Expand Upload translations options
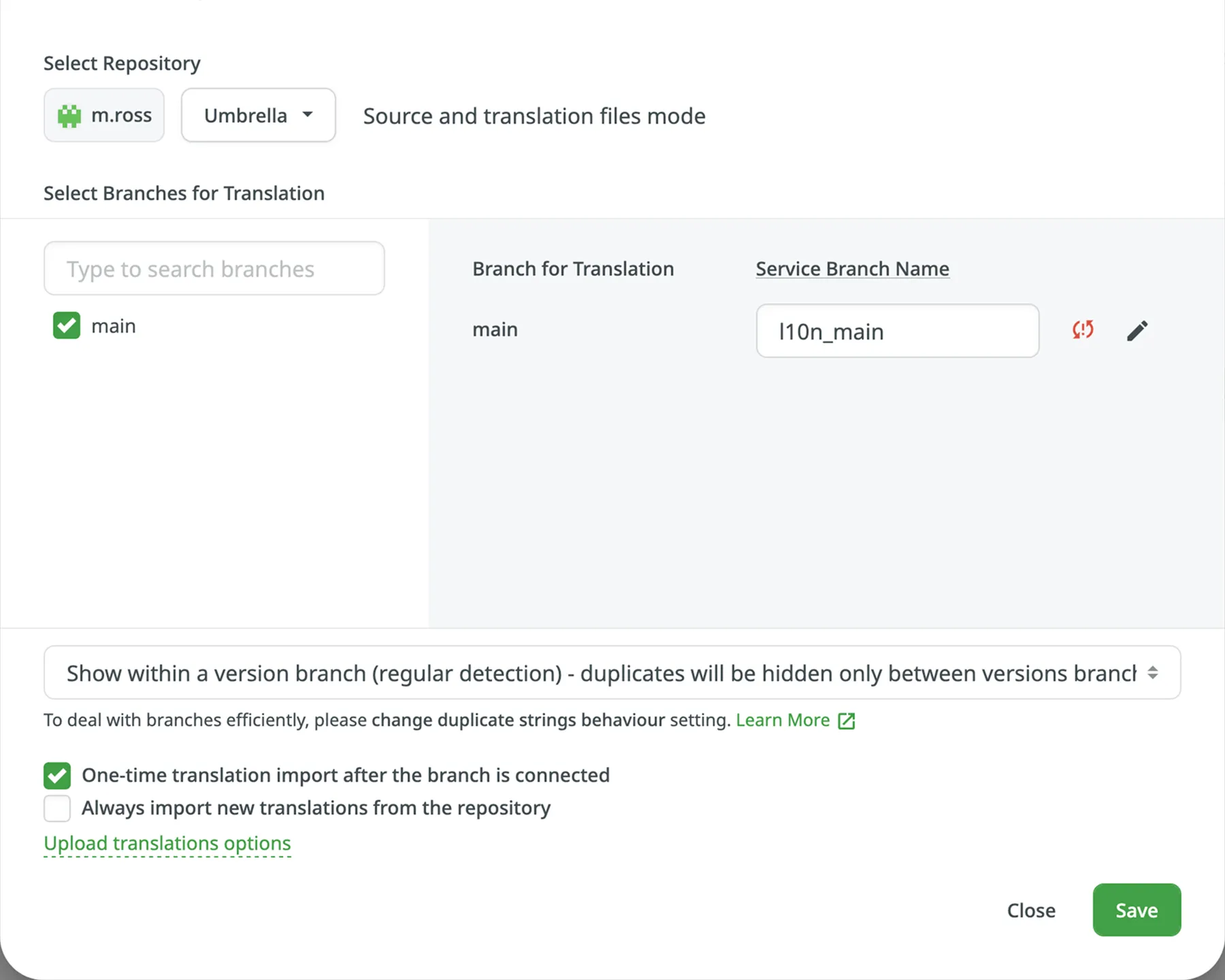The width and height of the screenshot is (1225, 980). [167, 843]
